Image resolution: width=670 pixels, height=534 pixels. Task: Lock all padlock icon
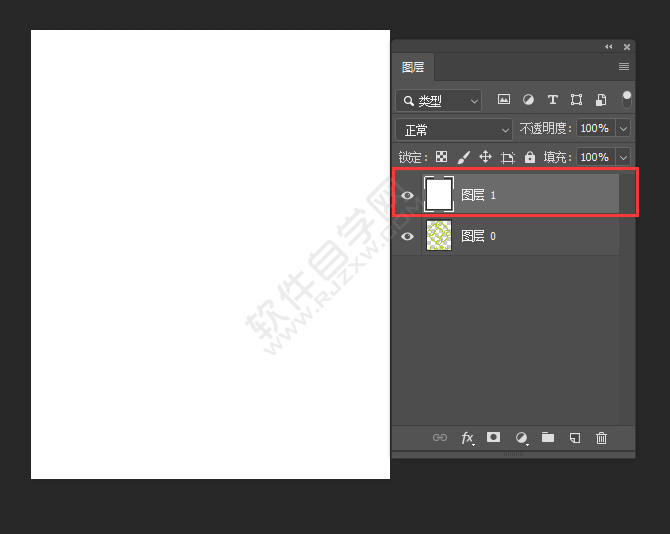point(530,157)
